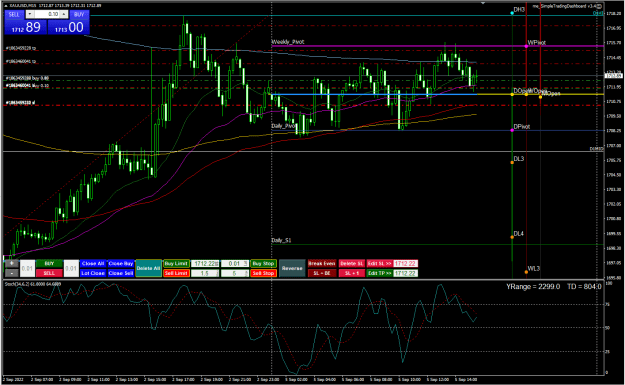Click the Weekly_Pivot line label
This screenshot has height=385, width=625.
288,42
